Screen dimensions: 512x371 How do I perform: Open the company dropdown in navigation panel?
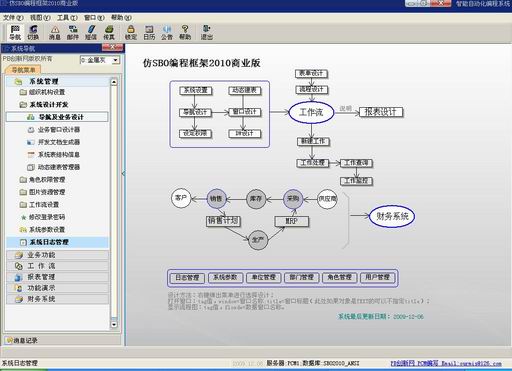[100, 60]
